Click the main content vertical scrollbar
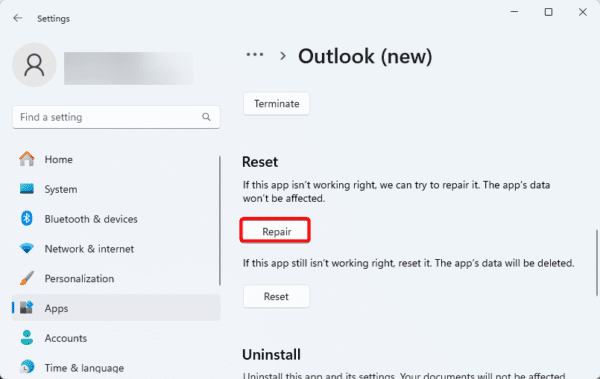The width and height of the screenshot is (600, 379). point(597,263)
